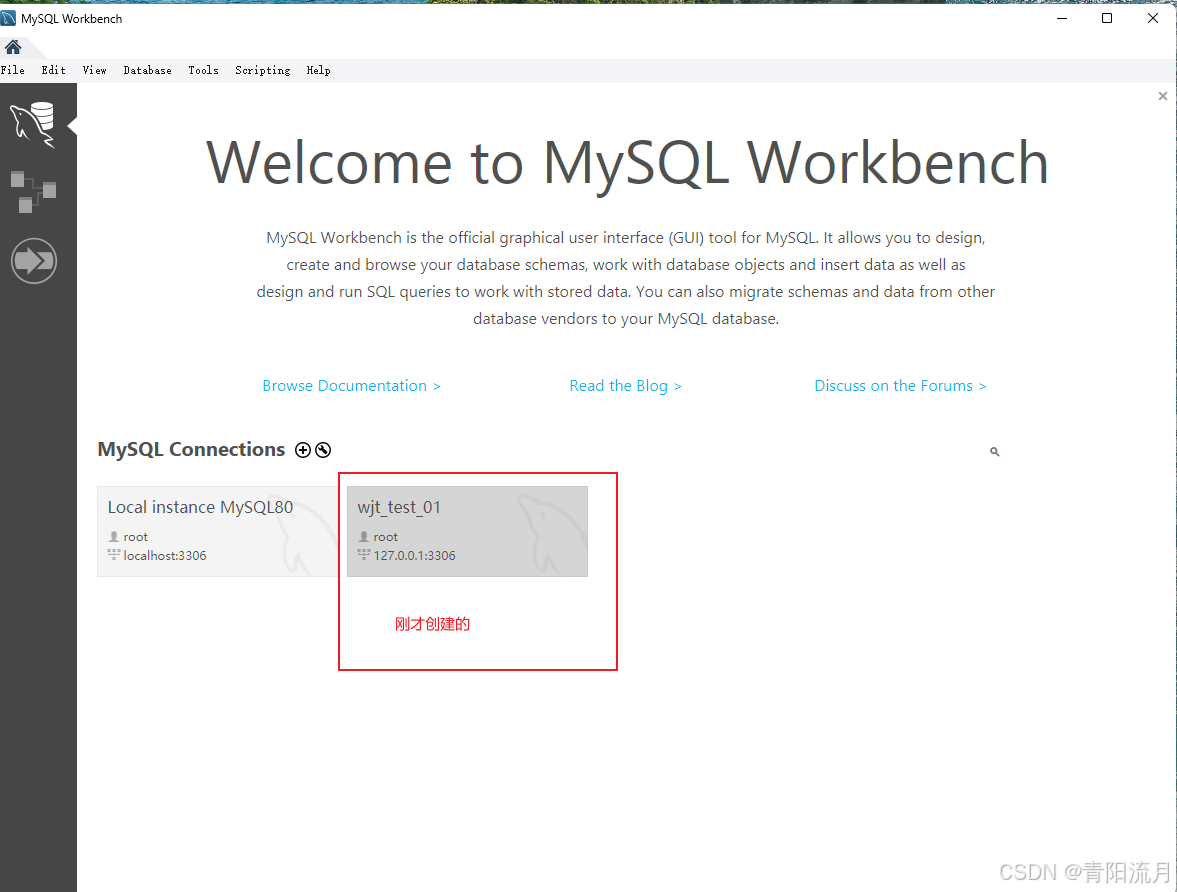This screenshot has width=1177, height=892.
Task: Close the MySQL Workbench window
Action: click(x=1153, y=18)
